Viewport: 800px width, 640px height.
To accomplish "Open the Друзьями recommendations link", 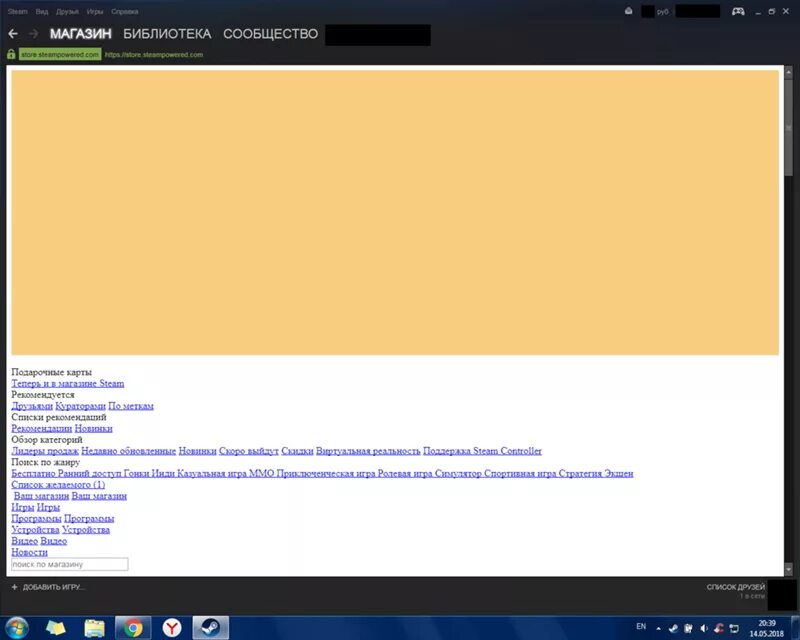I will tap(32, 406).
